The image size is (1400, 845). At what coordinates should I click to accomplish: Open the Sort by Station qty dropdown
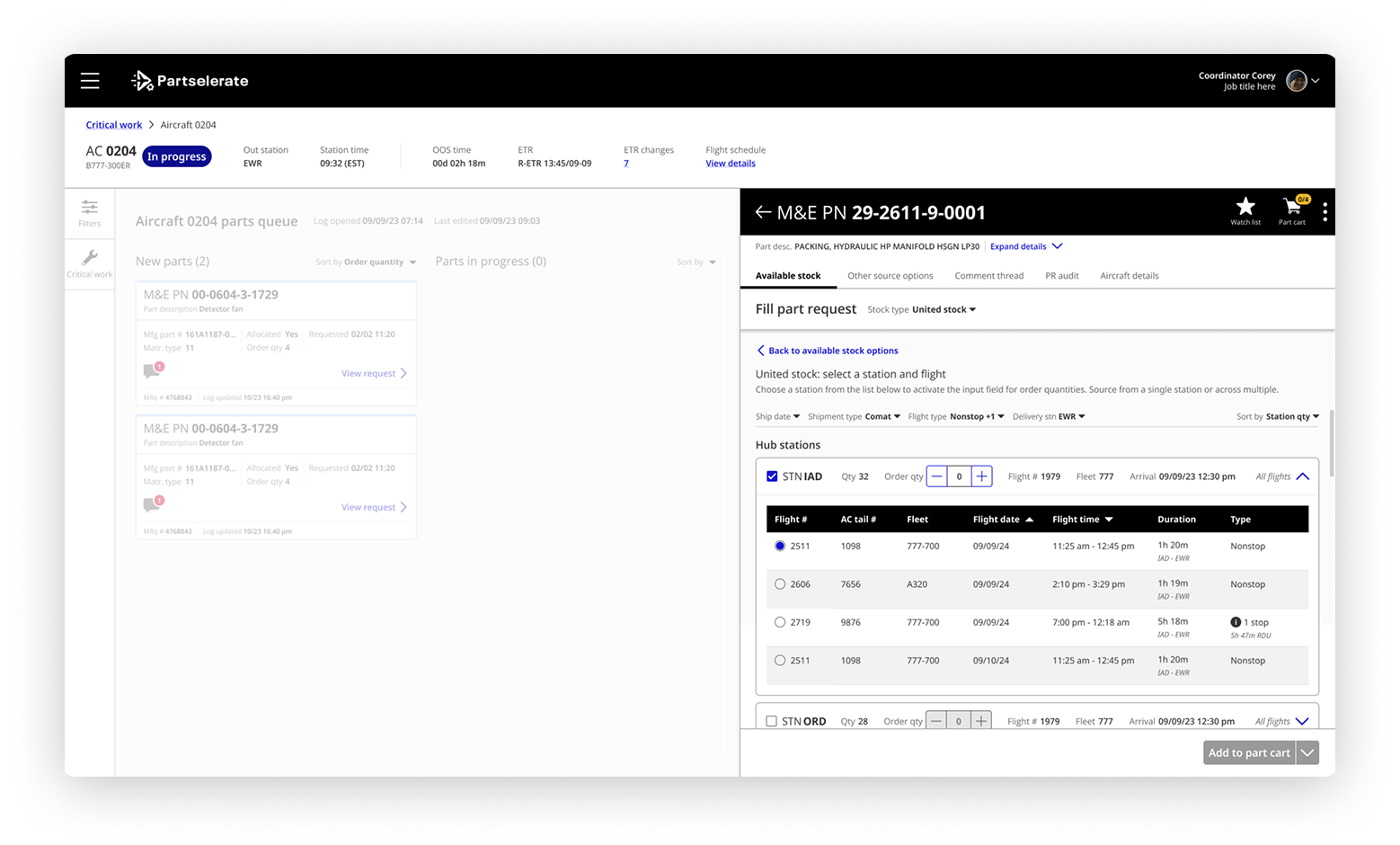click(1276, 416)
